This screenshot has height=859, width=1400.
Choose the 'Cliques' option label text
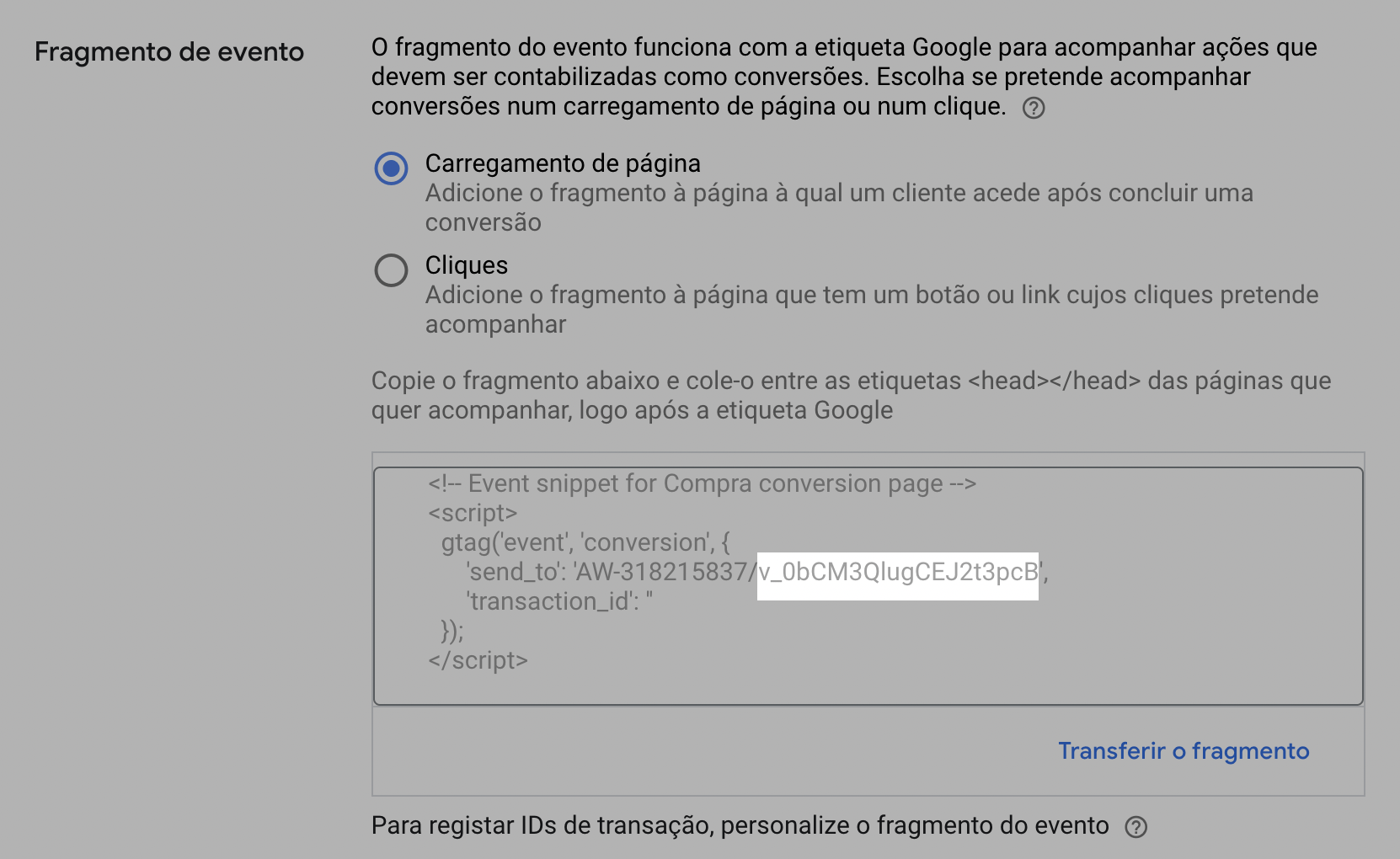pyautogui.click(x=467, y=265)
